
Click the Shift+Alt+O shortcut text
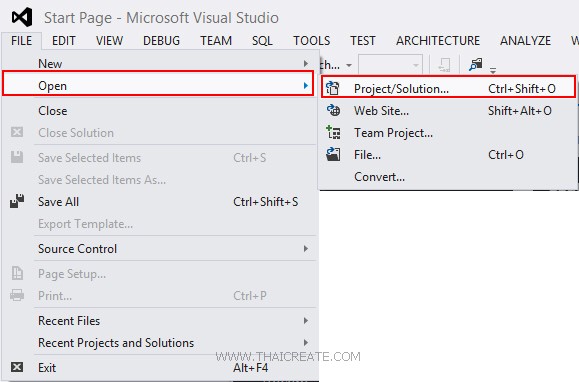click(520, 110)
